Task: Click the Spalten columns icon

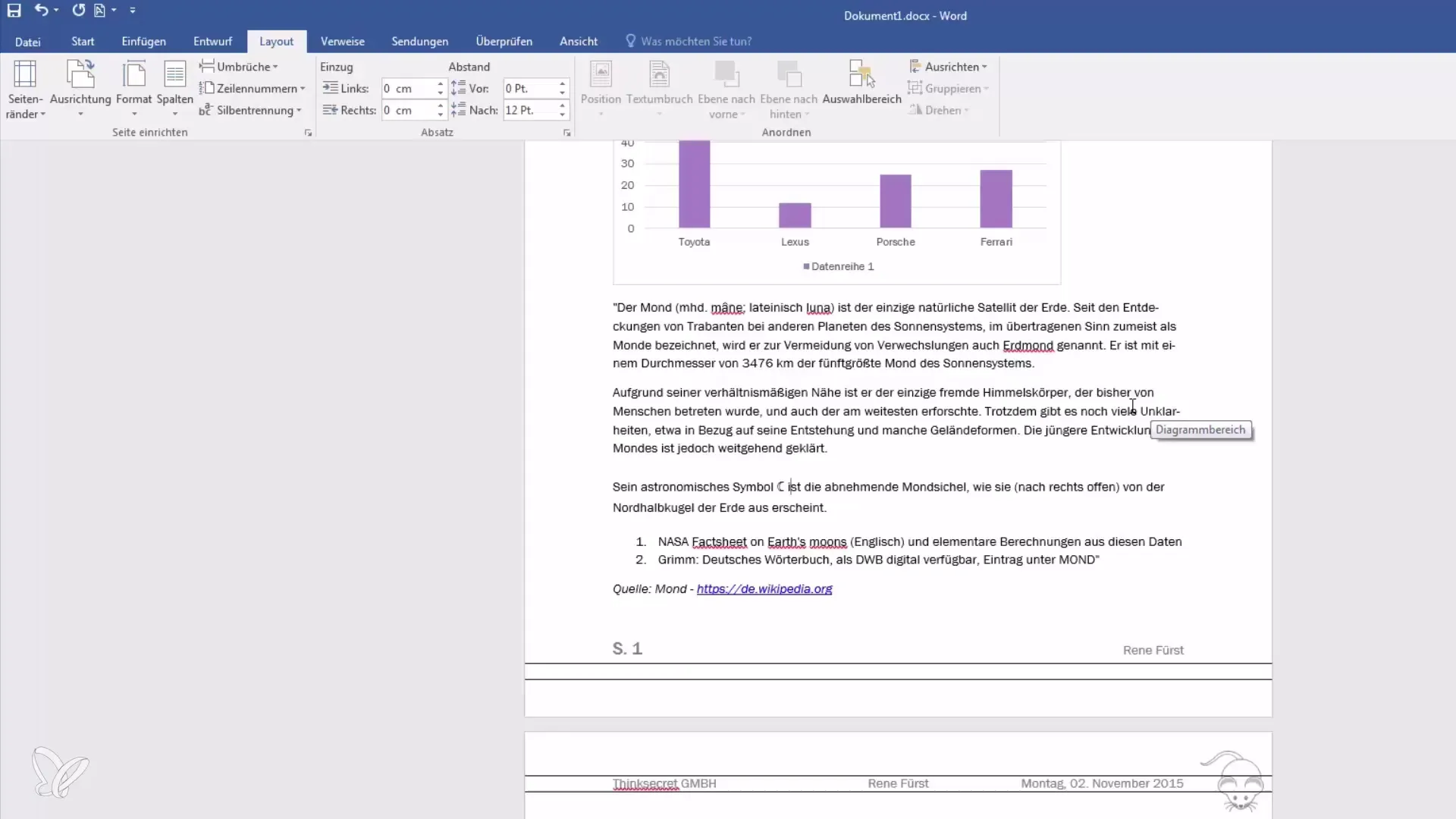Action: 174,74
